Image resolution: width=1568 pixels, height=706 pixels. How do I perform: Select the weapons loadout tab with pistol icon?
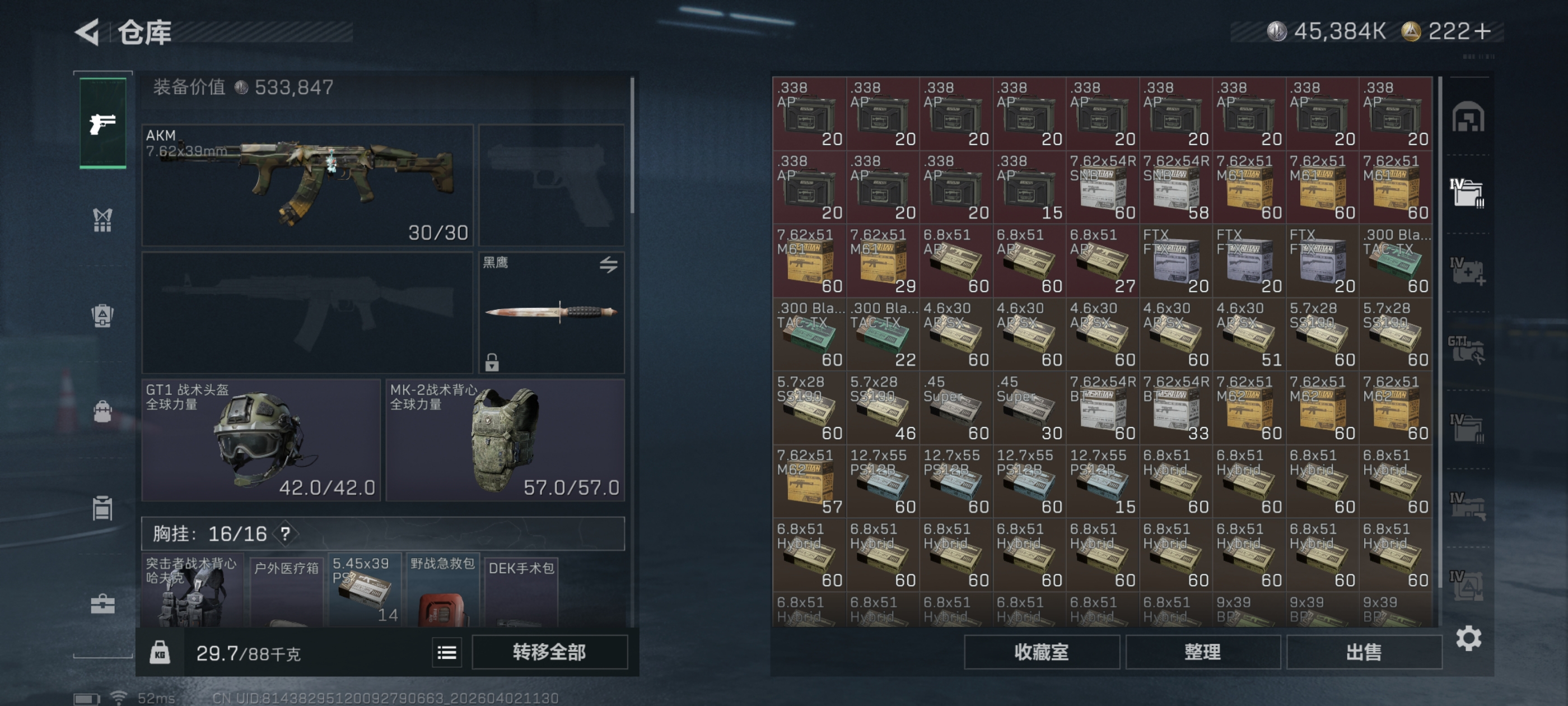(103, 124)
